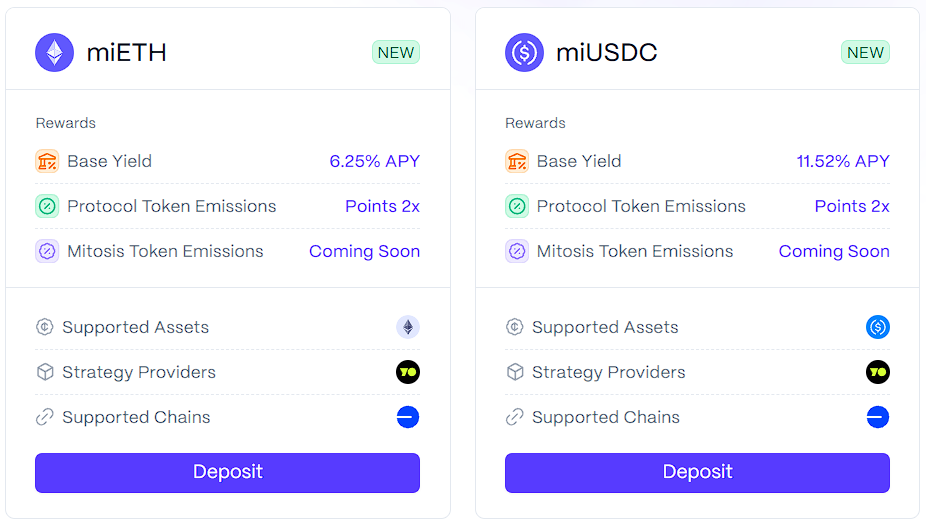The height and width of the screenshot is (523, 926).
Task: Click the YO strategy provider icon in miETH card
Action: click(x=407, y=372)
